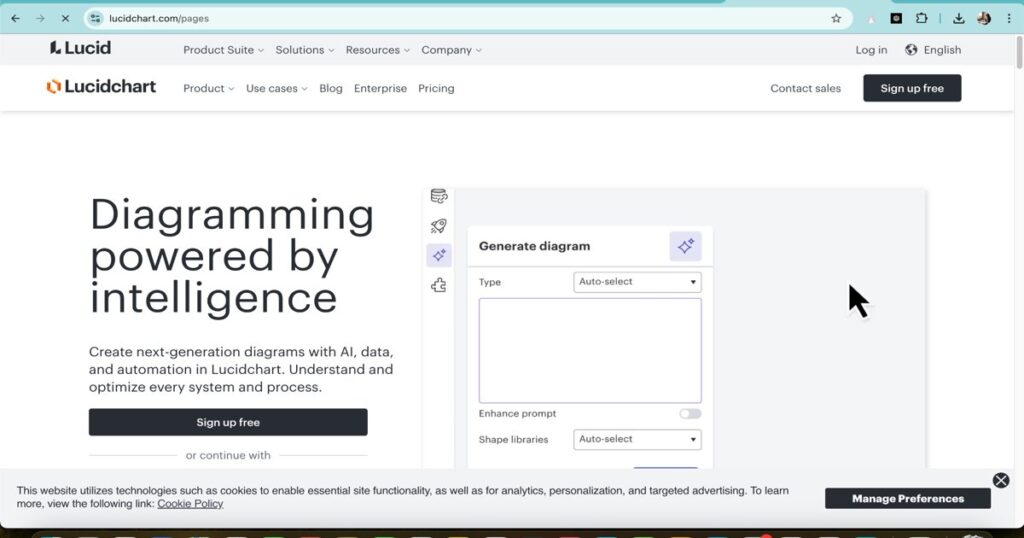Open the Chrome profile avatar
The width and height of the screenshot is (1024, 538).
pos(984,18)
